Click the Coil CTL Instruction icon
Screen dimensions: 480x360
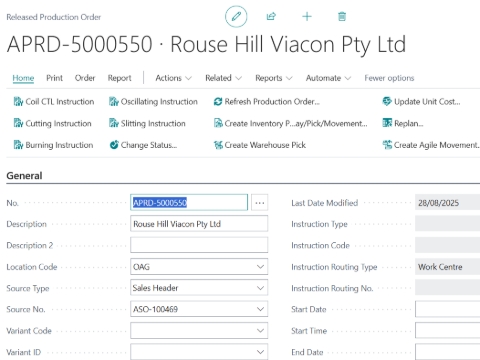[x=18, y=102]
